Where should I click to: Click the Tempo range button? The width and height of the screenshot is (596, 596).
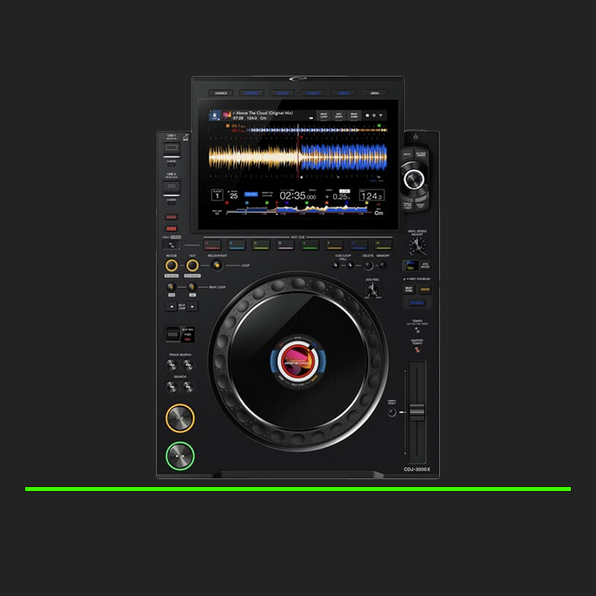coord(417,330)
